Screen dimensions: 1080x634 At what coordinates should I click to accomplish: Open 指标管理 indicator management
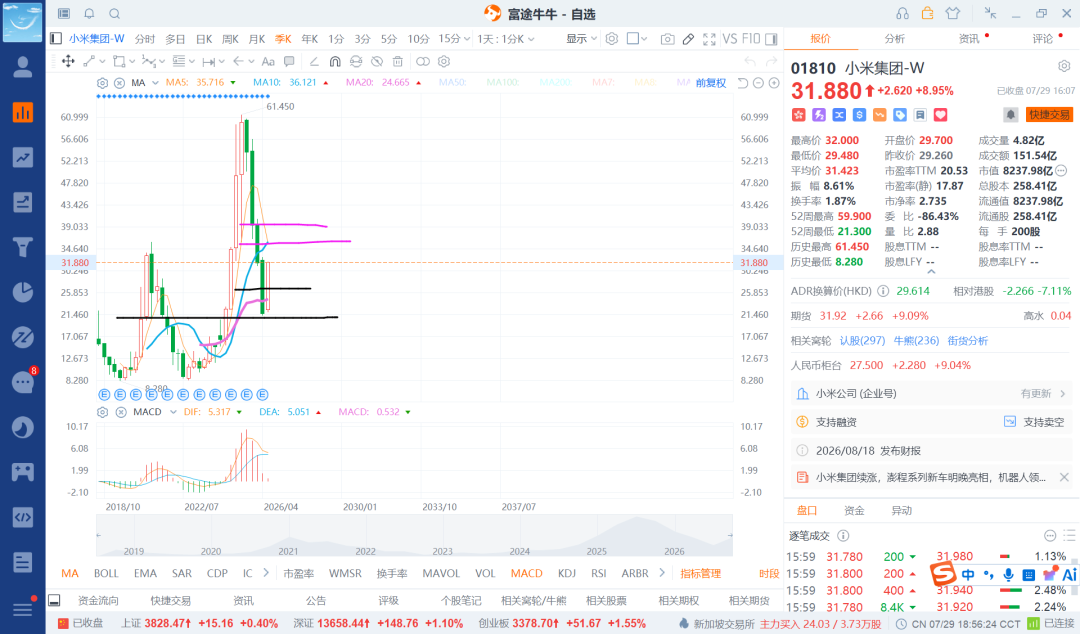click(700, 573)
